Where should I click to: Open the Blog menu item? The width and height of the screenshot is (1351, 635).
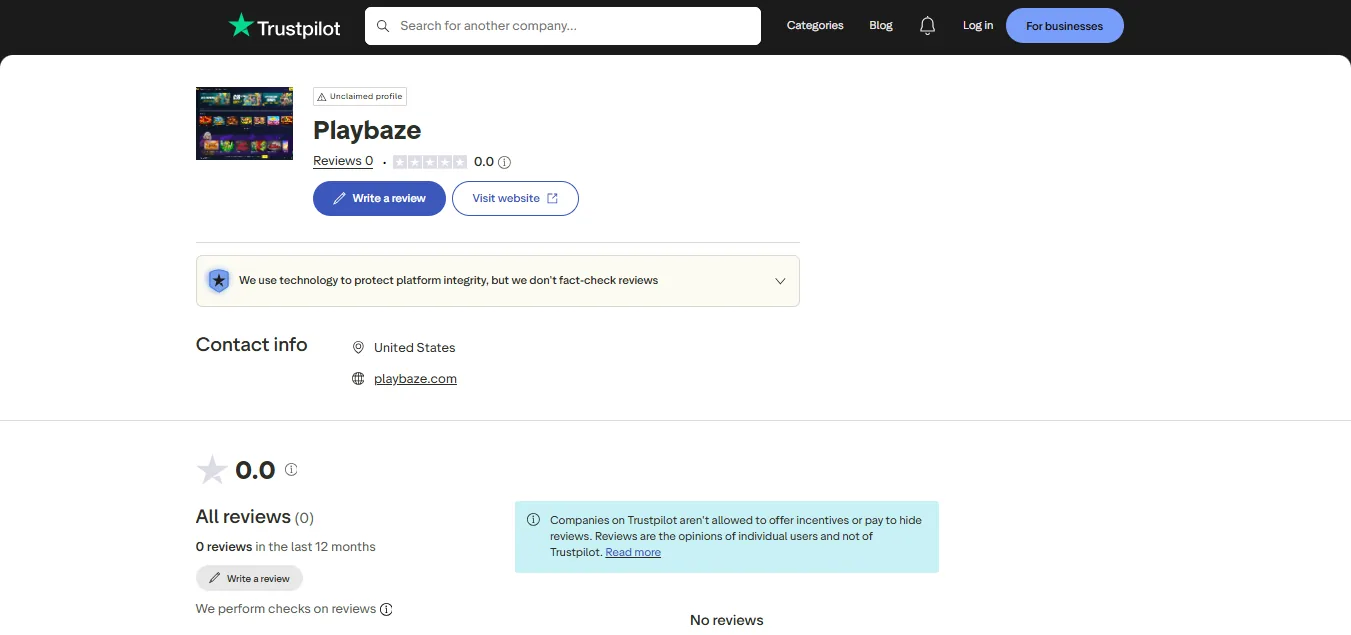881,26
